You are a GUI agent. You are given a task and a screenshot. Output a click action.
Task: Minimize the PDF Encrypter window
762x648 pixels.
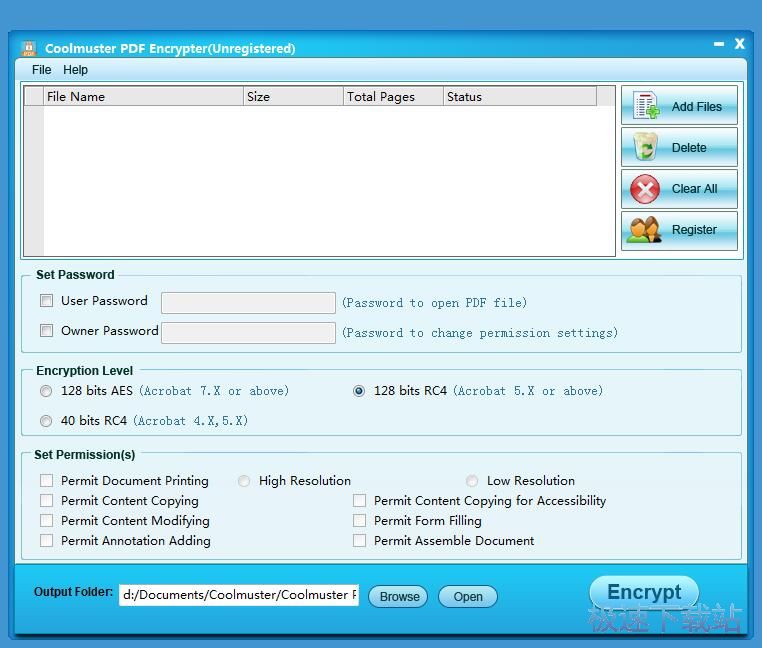pos(719,44)
